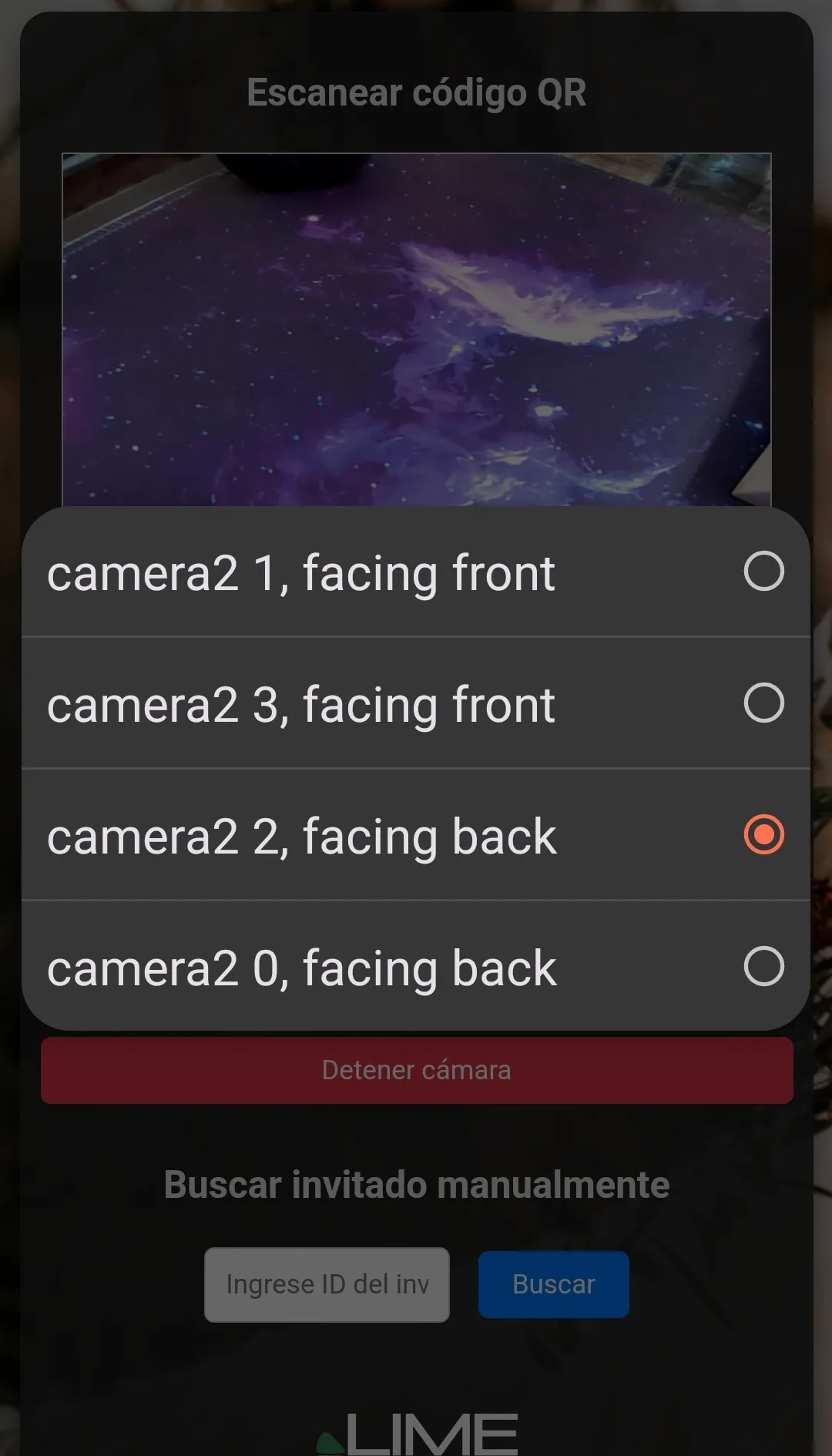The height and width of the screenshot is (1456, 832).
Task: Click the selected camera2 2 back radio button
Action: (763, 835)
